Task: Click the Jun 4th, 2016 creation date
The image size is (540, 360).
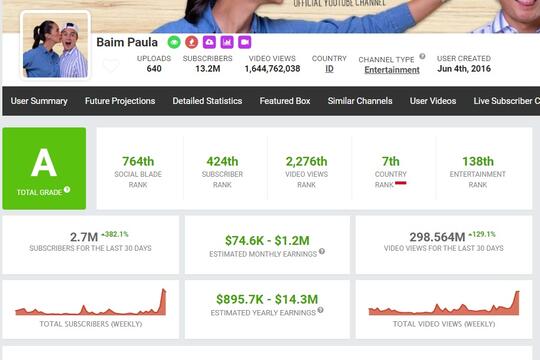Action: coord(464,69)
